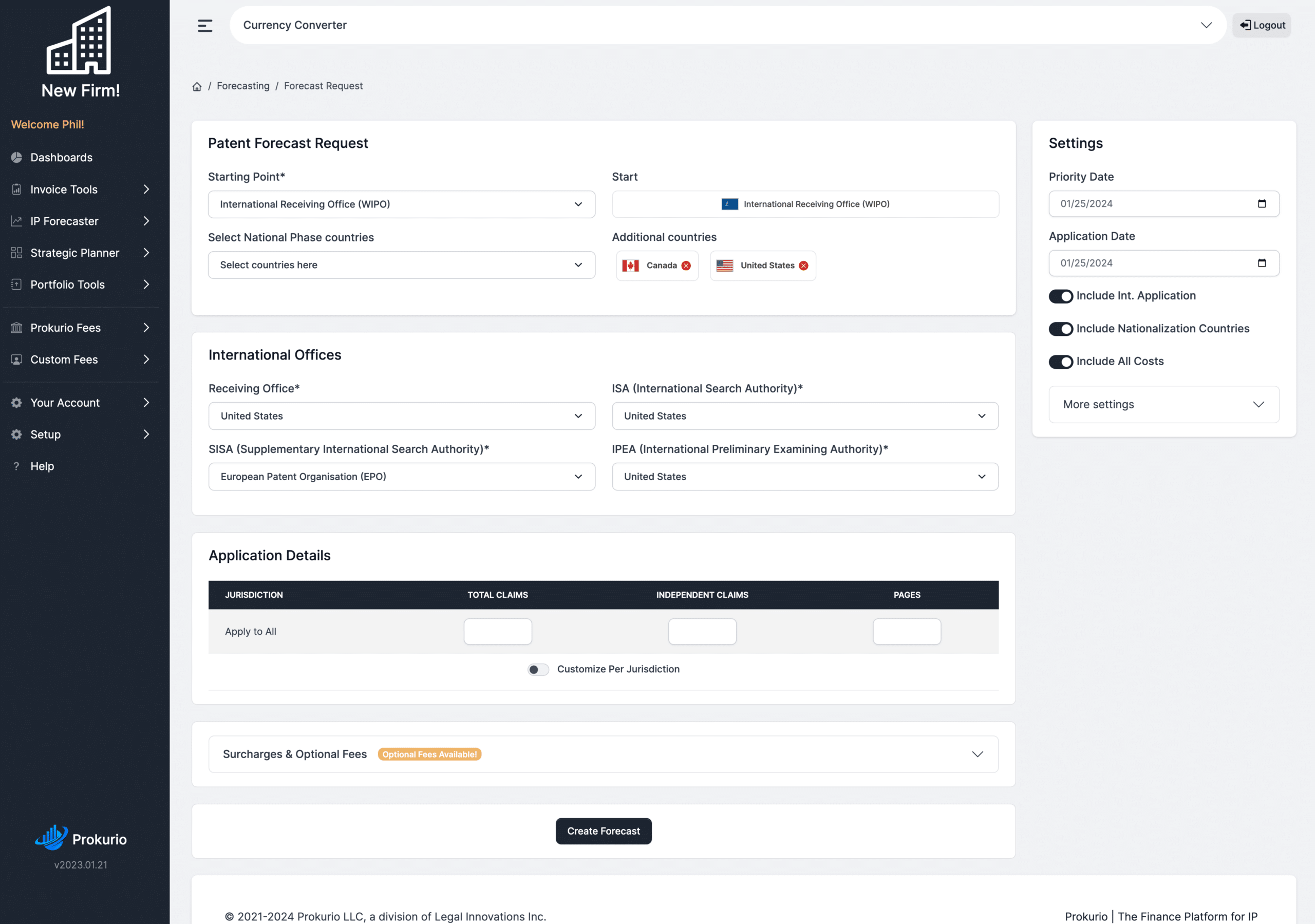Click the Total Claims Apply to All field
The height and width of the screenshot is (924, 1315).
(498, 632)
